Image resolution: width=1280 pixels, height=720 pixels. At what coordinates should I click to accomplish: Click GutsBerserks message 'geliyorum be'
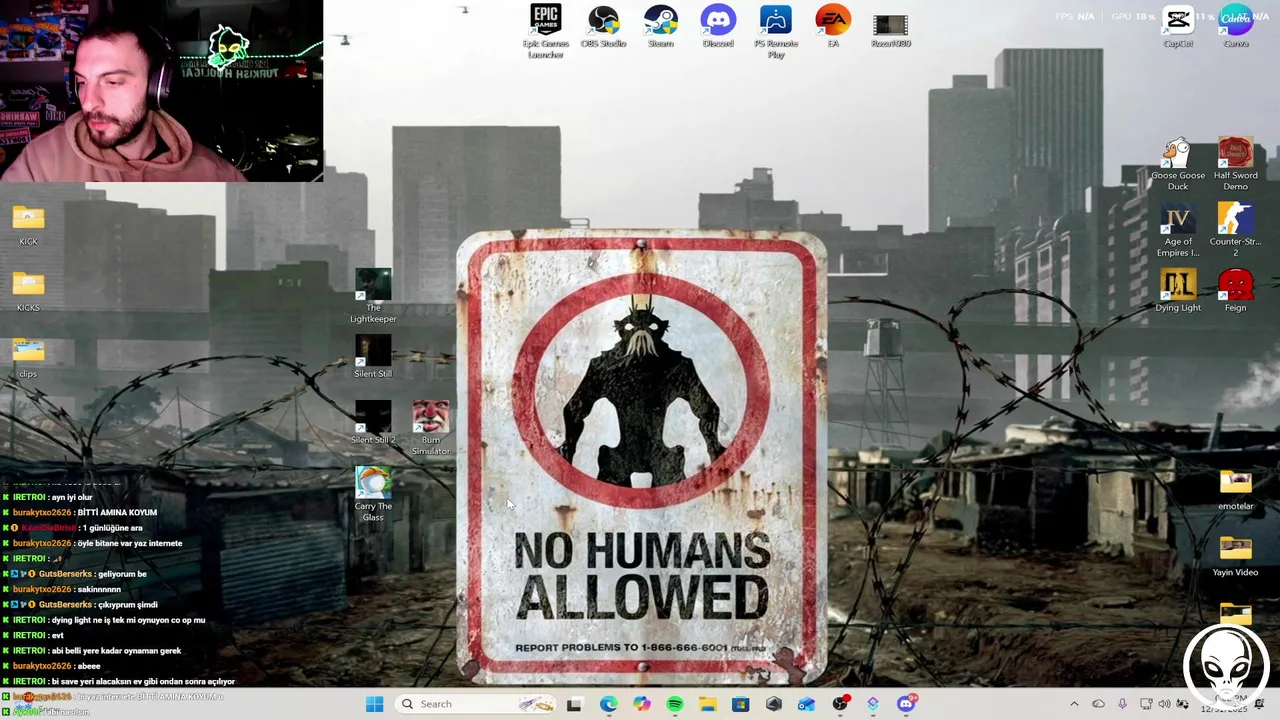pos(124,574)
